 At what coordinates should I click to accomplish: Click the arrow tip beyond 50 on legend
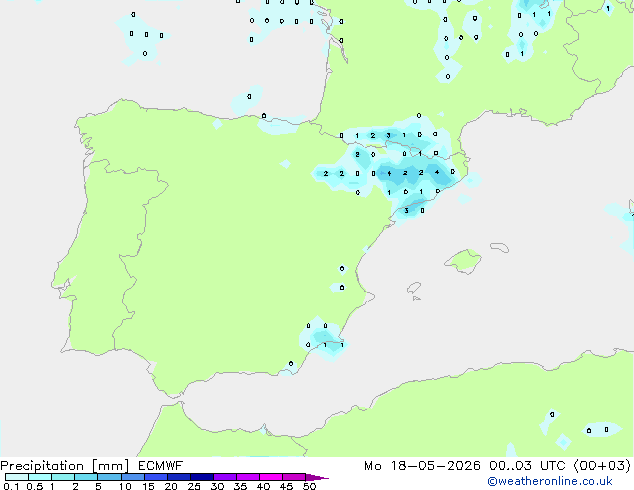[318, 477]
